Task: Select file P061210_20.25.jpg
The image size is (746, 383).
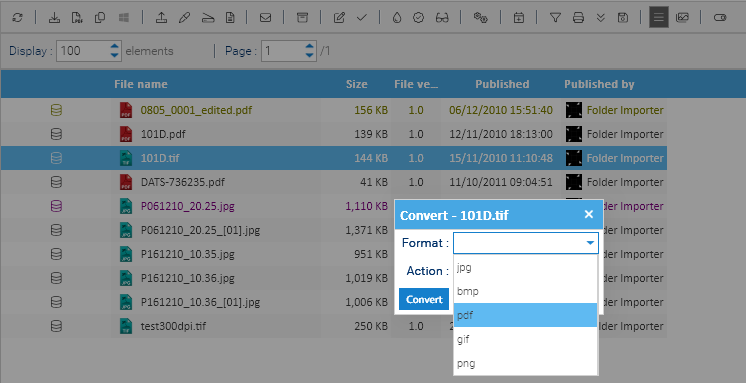Action: [x=187, y=206]
